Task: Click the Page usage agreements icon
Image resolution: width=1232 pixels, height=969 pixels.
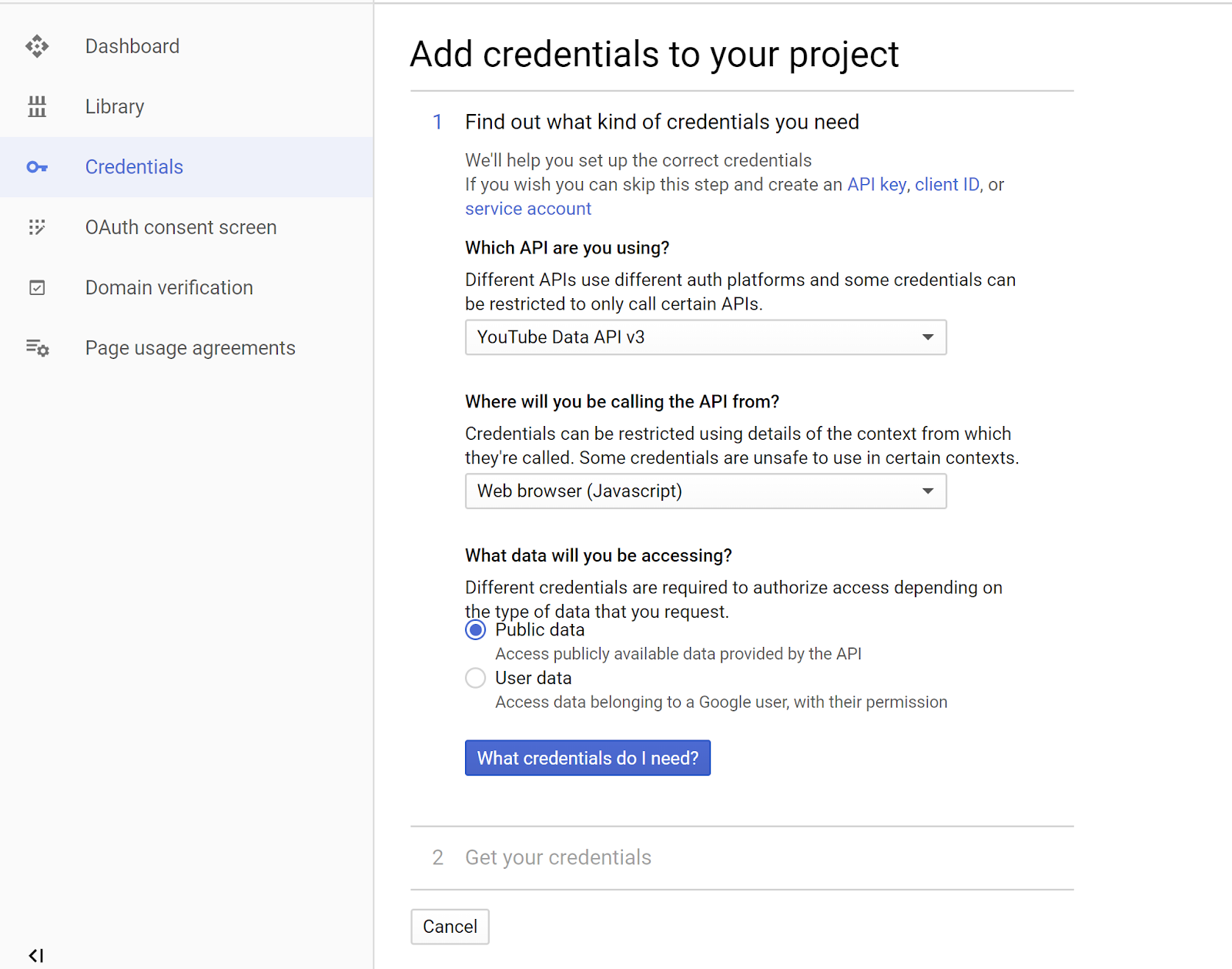Action: tap(37, 348)
